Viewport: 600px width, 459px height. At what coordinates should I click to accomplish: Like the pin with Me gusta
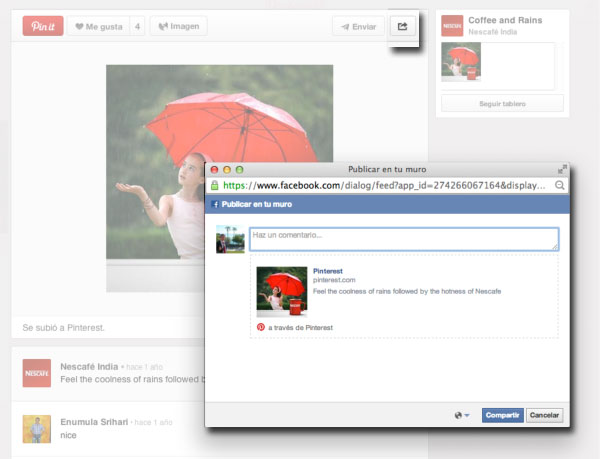click(98, 26)
